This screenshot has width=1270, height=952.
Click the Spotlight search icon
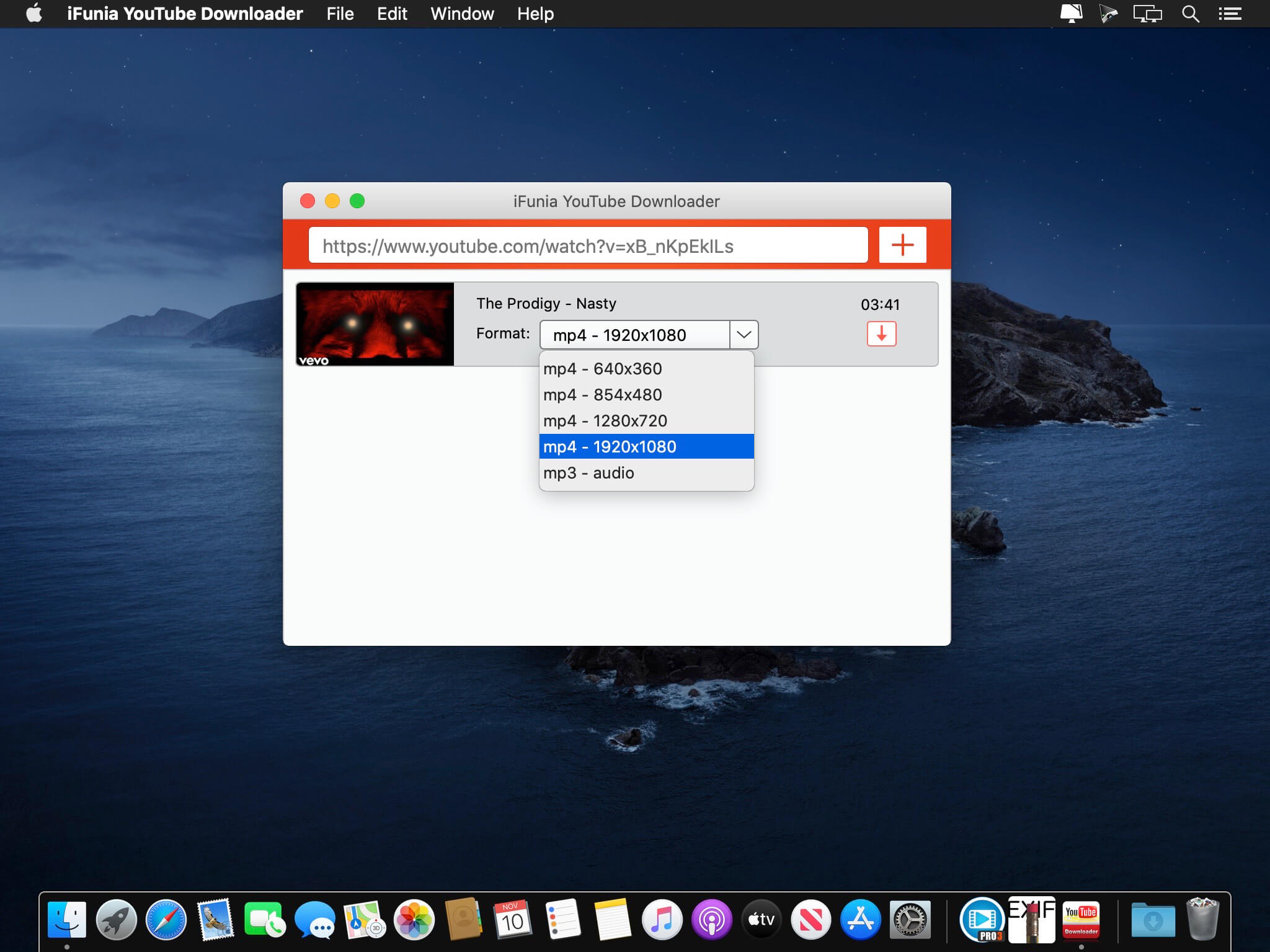point(1189,14)
